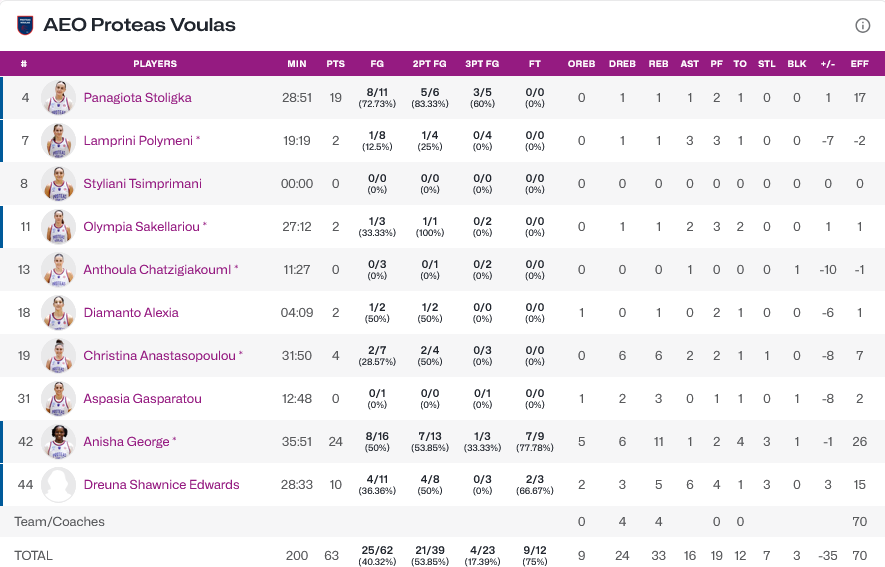The image size is (885, 567).
Task: Open Dreuna Shawnice Edwards' player page
Action: (x=161, y=485)
